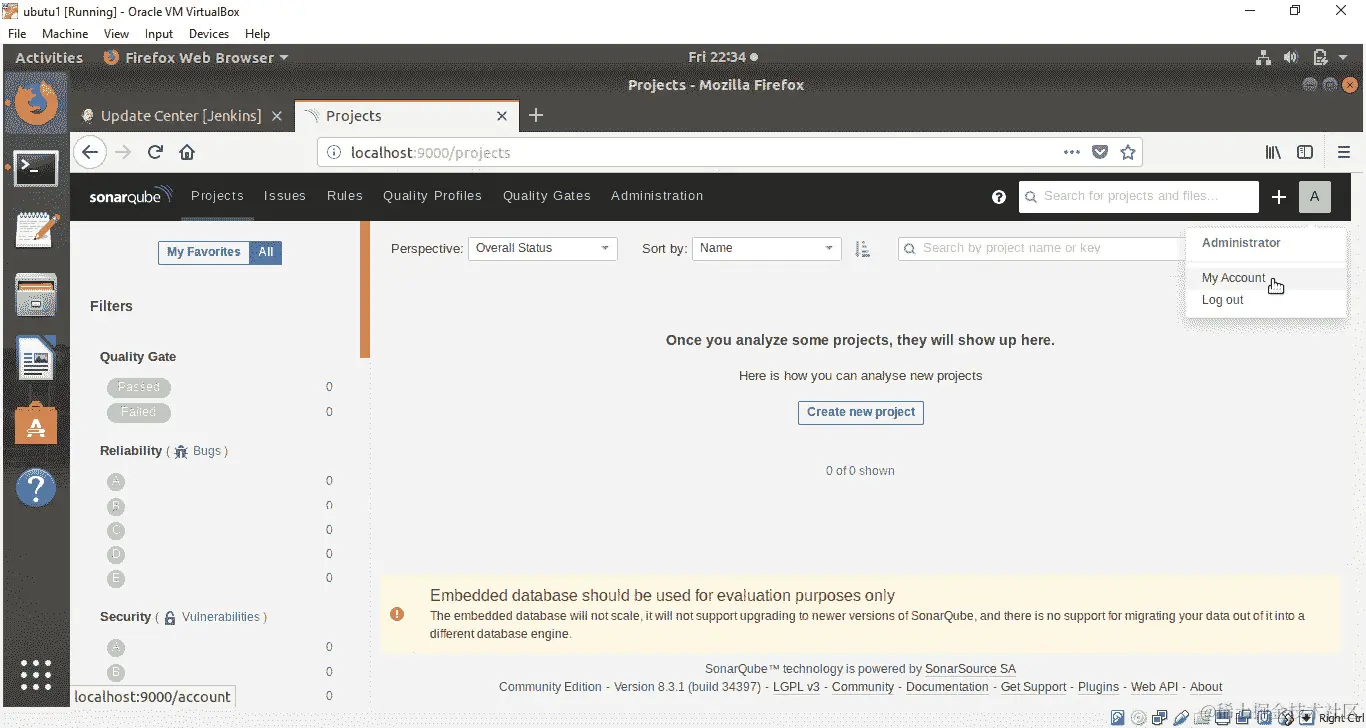Image resolution: width=1366 pixels, height=728 pixels.
Task: Open the Administrator account avatar icon
Action: coord(1314,197)
